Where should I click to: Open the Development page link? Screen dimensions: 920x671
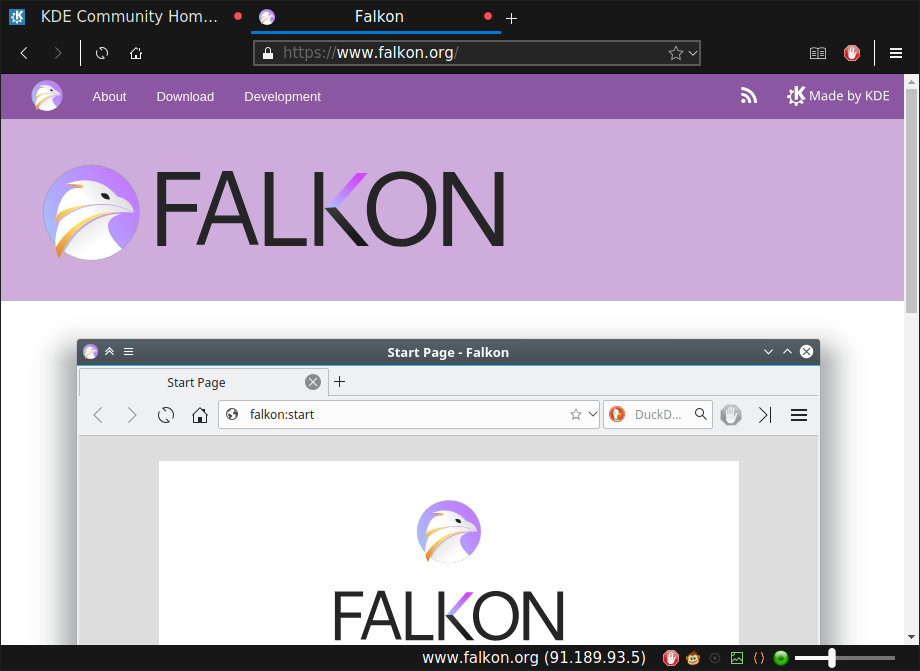pos(282,97)
